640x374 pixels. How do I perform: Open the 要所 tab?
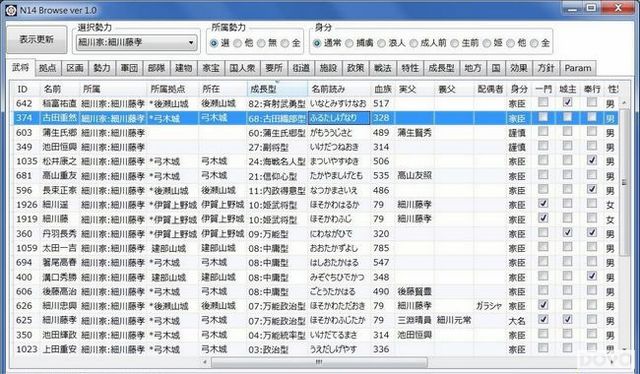coord(274,68)
